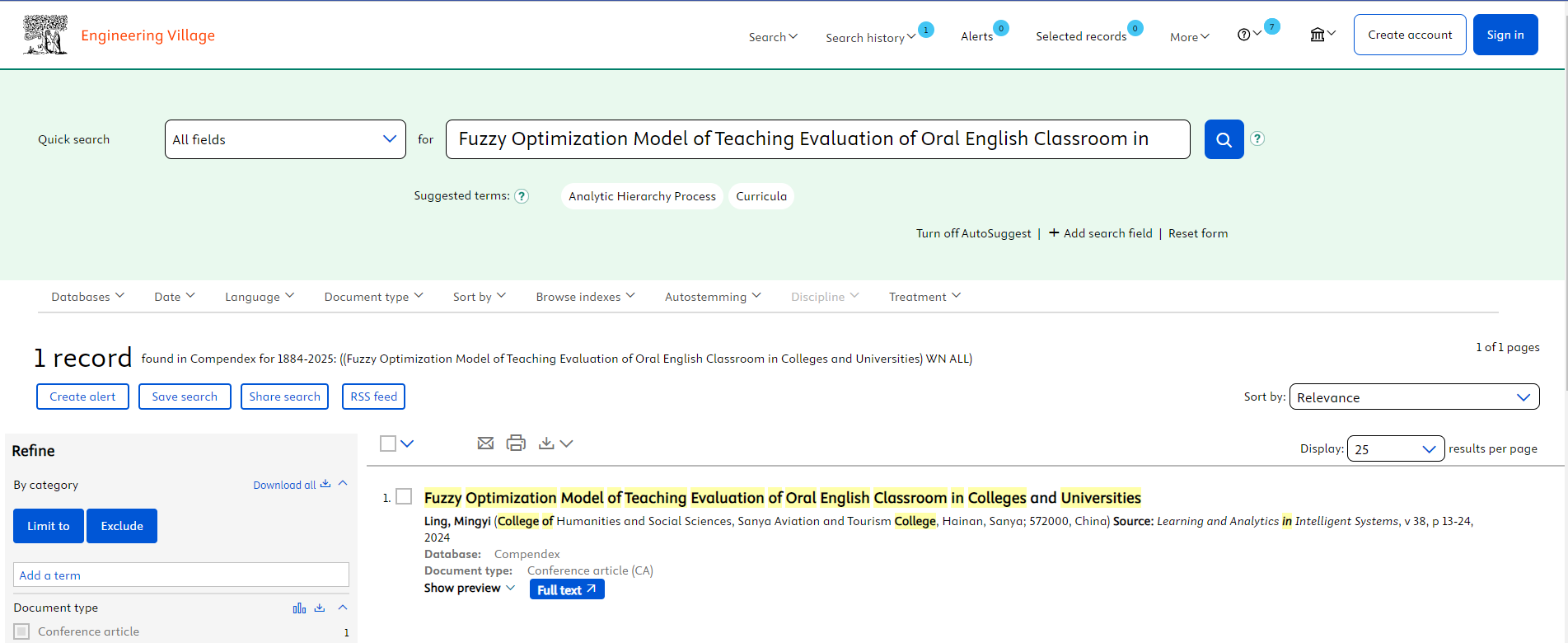Expand Show preview for result
This screenshot has height=643, width=1568.
[470, 589]
